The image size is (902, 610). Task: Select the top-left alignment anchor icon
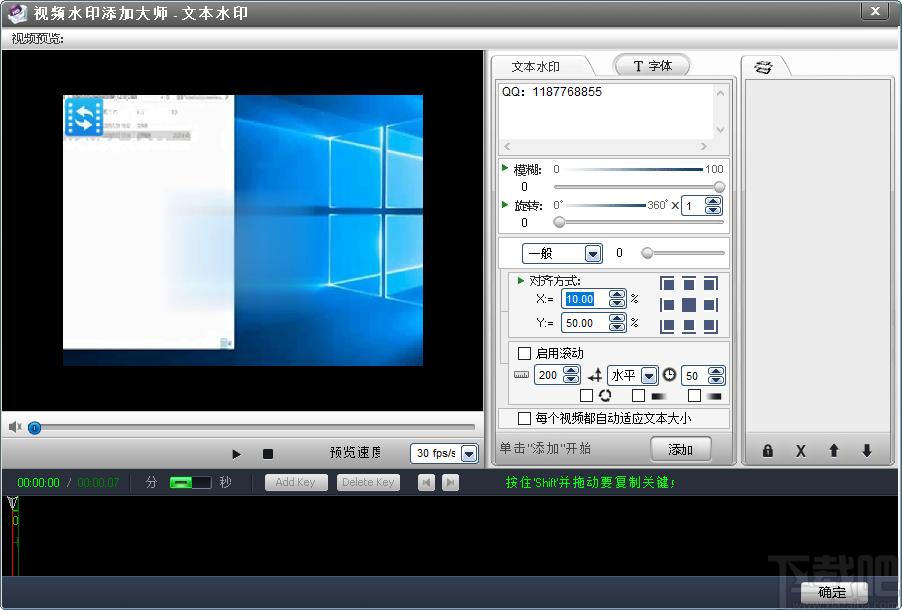[667, 284]
